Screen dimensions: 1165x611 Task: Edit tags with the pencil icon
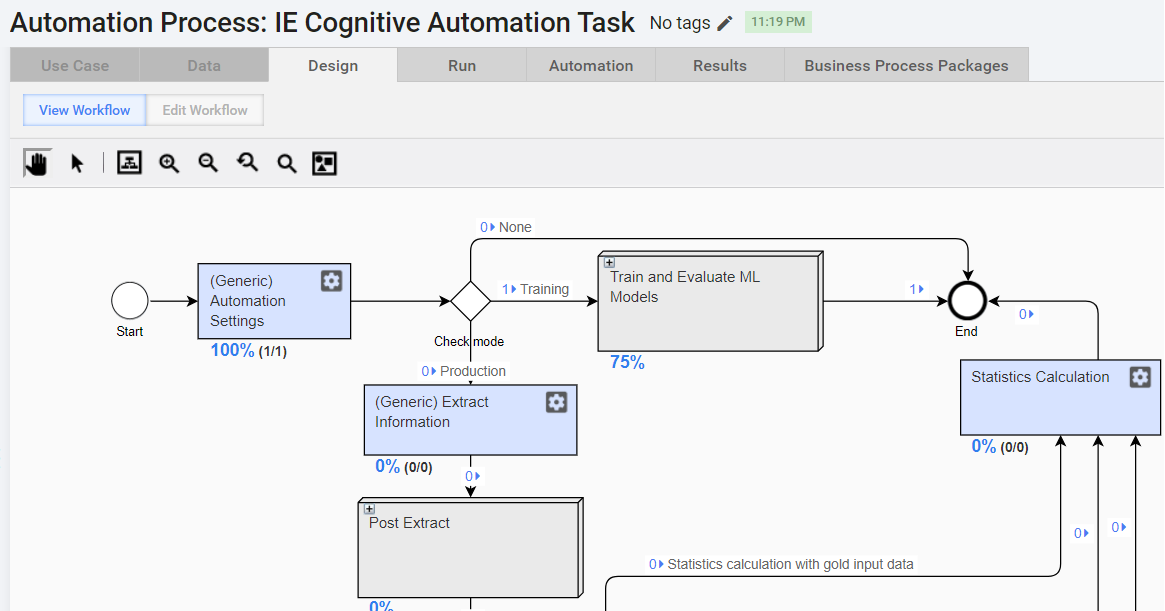(724, 23)
